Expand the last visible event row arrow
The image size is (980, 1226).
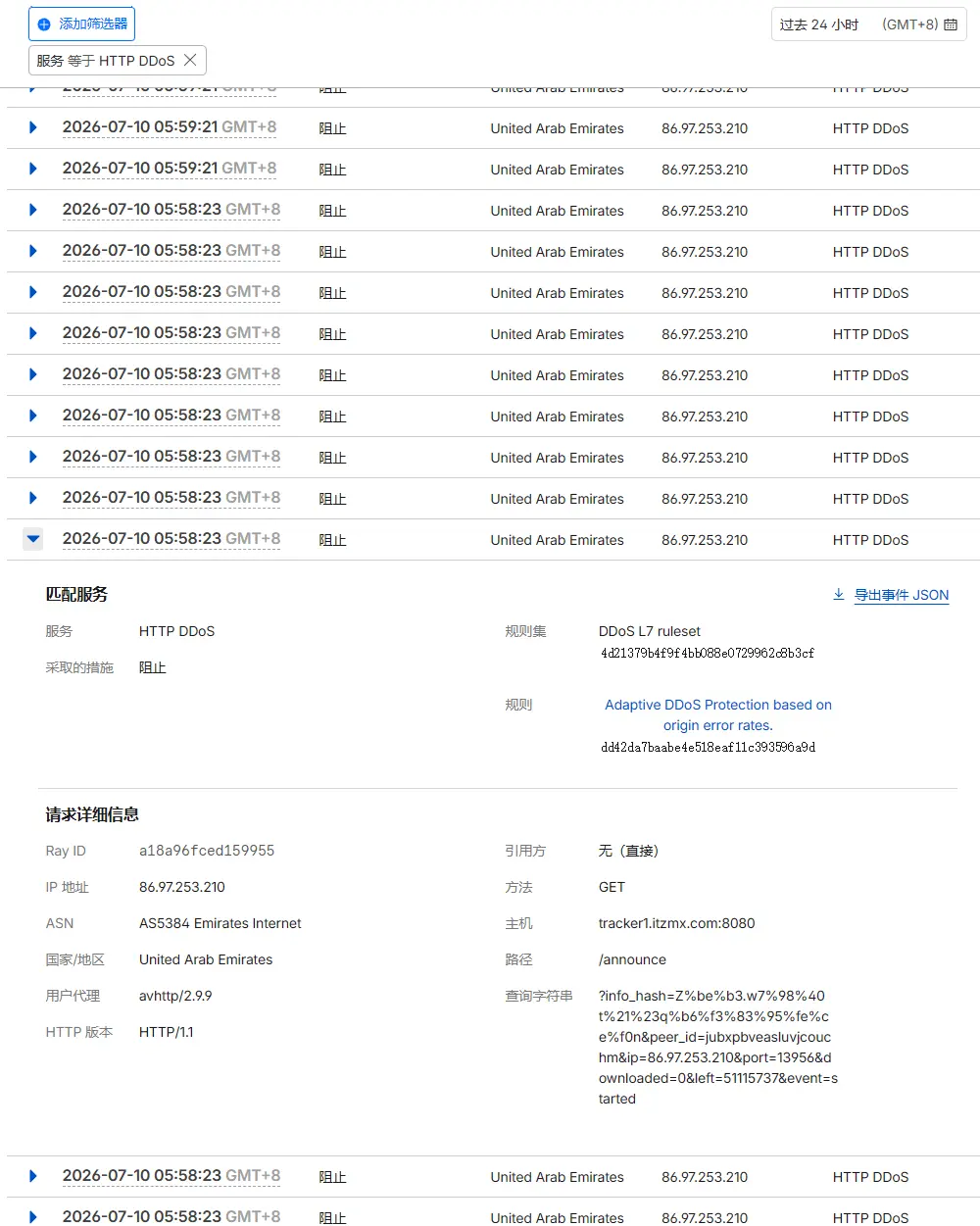coord(33,1217)
